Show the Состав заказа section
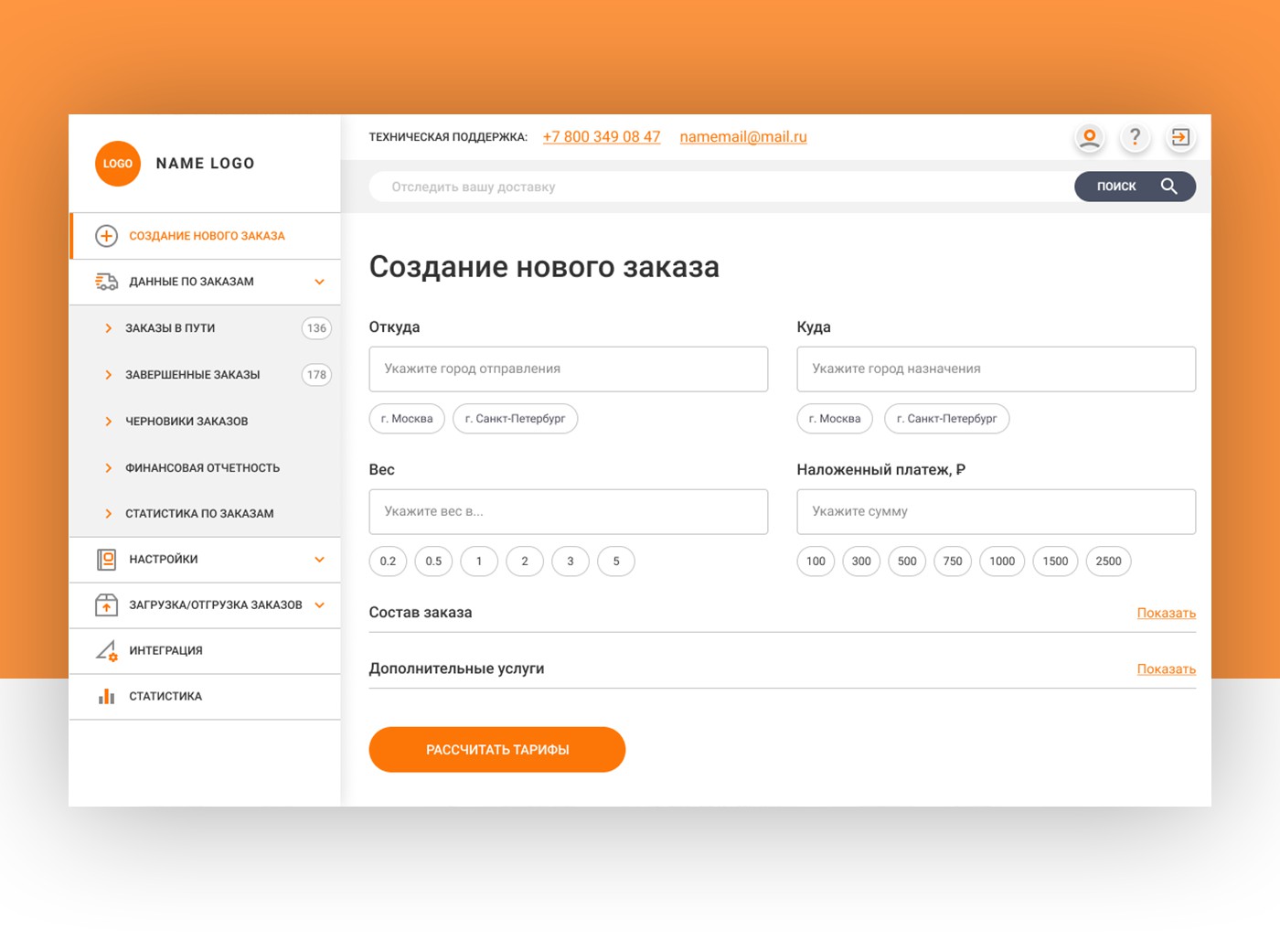Image resolution: width=1280 pixels, height=952 pixels. pyautogui.click(x=1167, y=613)
